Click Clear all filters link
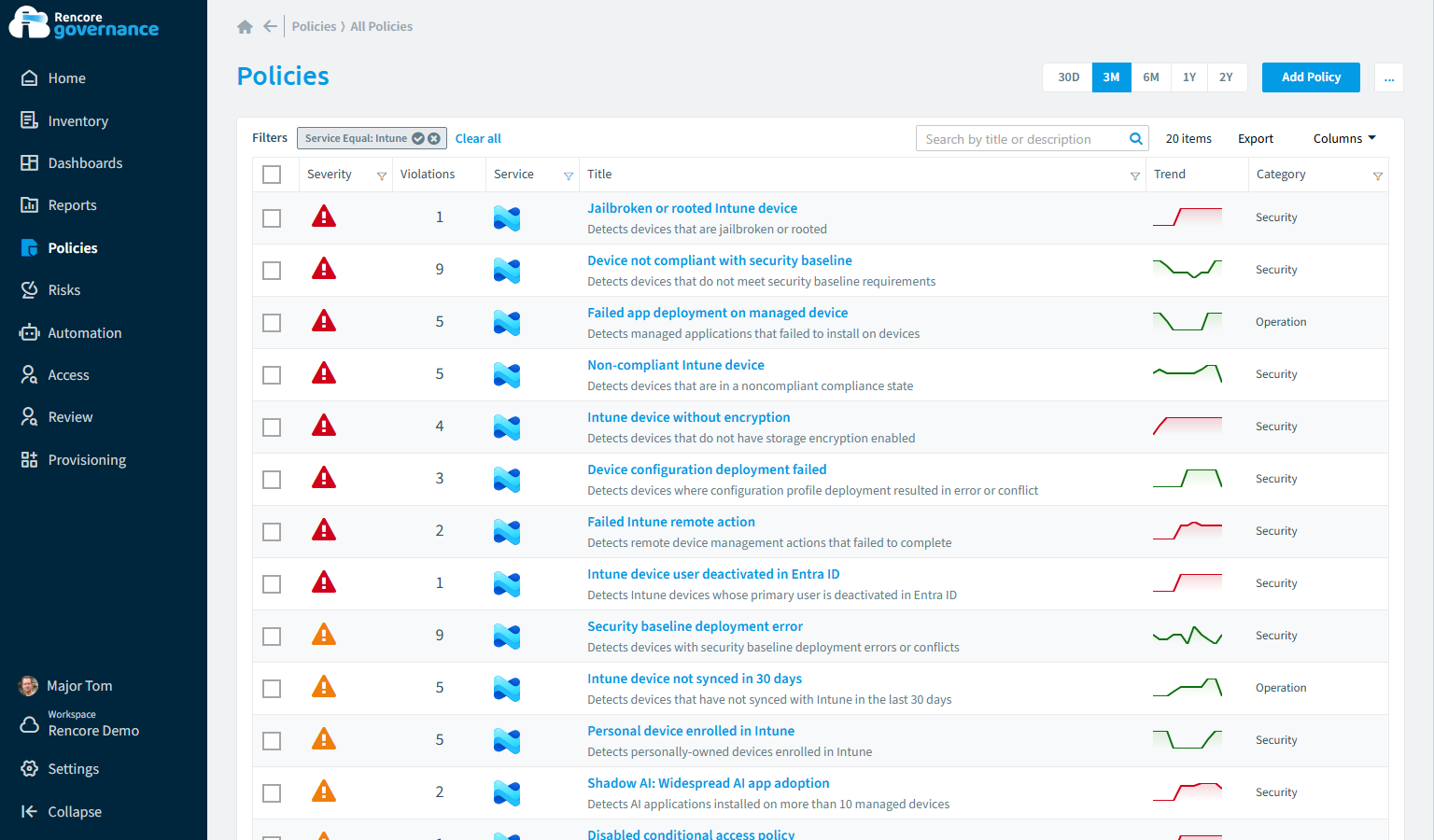Viewport: 1434px width, 840px height. click(478, 138)
